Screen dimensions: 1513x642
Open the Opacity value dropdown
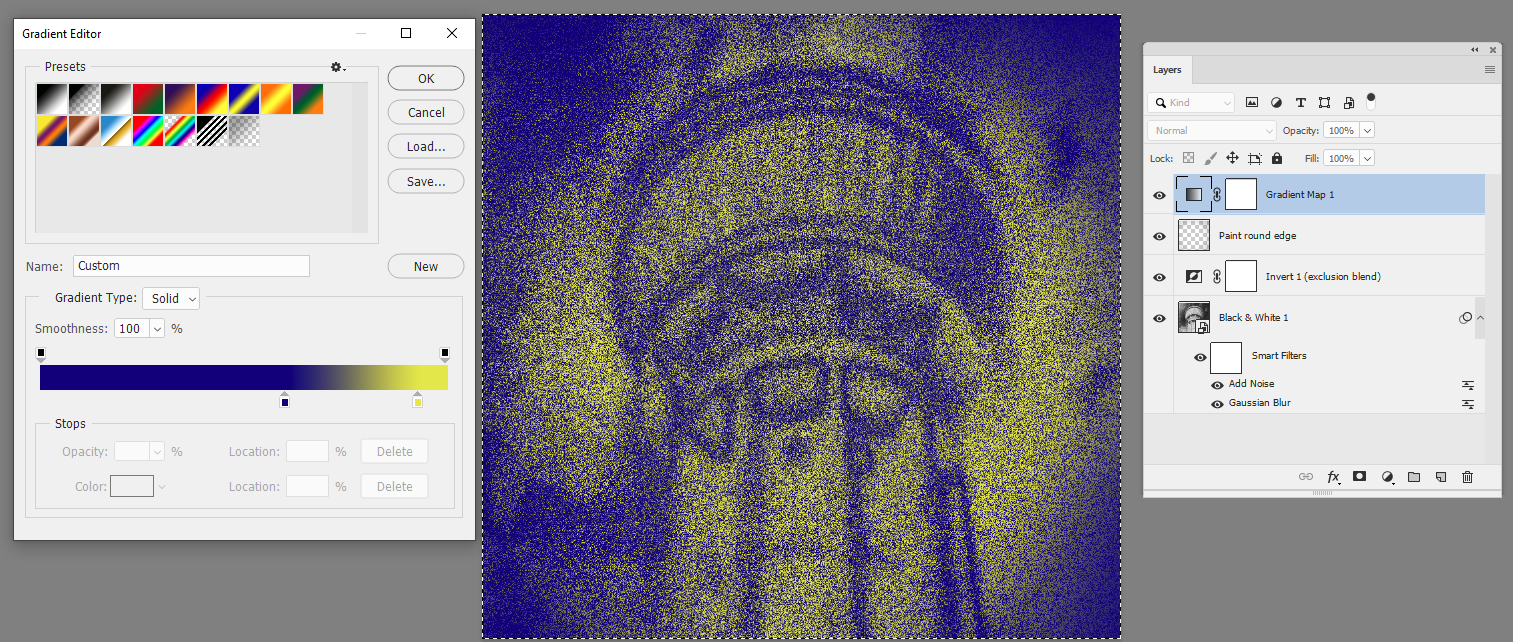pos(1367,130)
